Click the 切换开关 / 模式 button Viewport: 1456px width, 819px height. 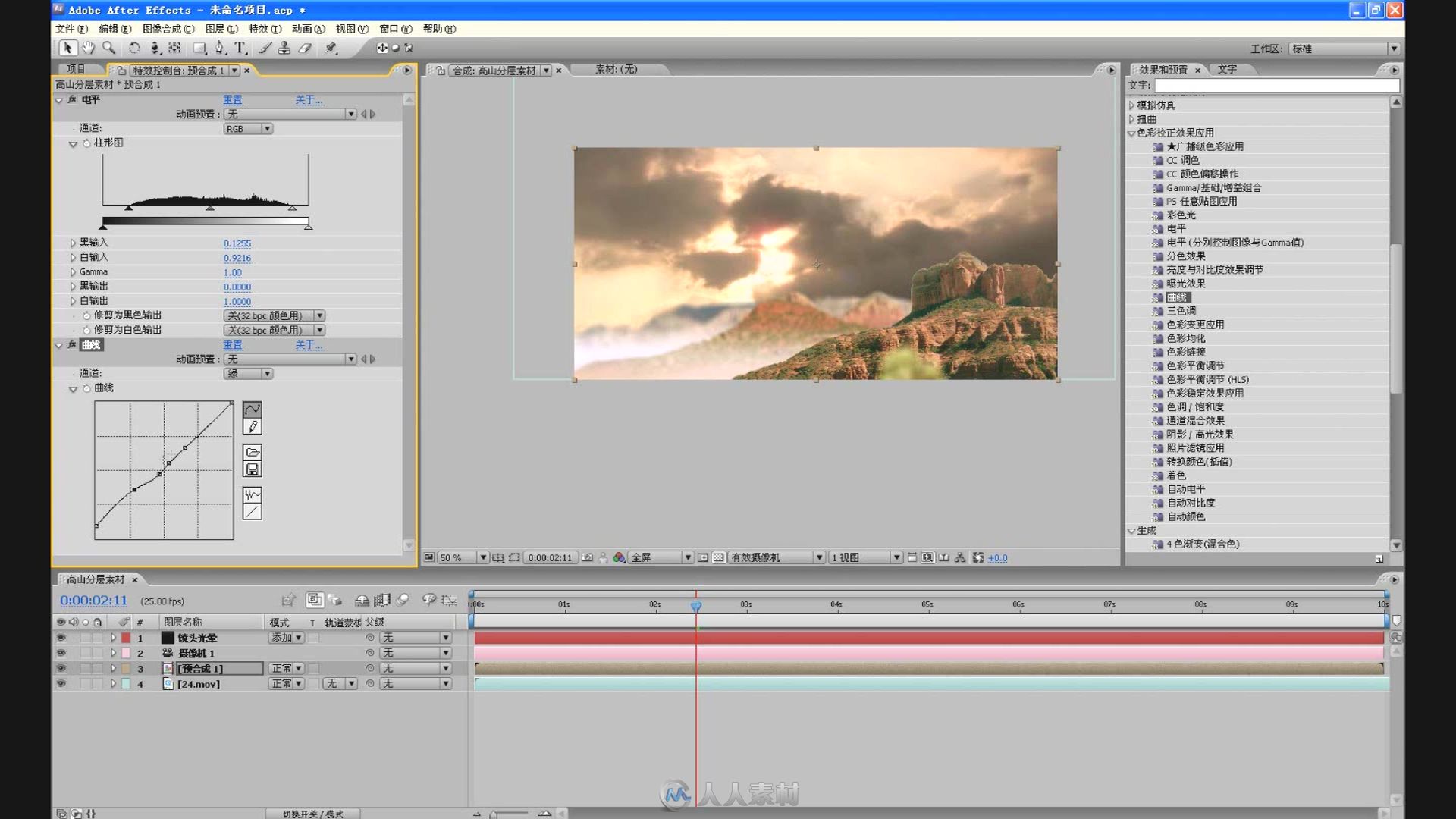pos(313,814)
